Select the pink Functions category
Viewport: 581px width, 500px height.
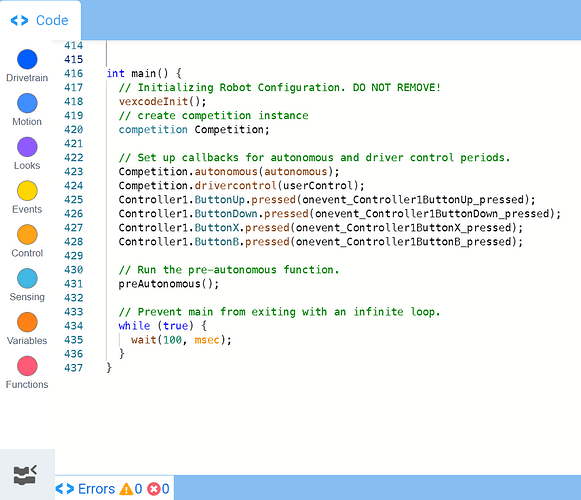pos(27,366)
